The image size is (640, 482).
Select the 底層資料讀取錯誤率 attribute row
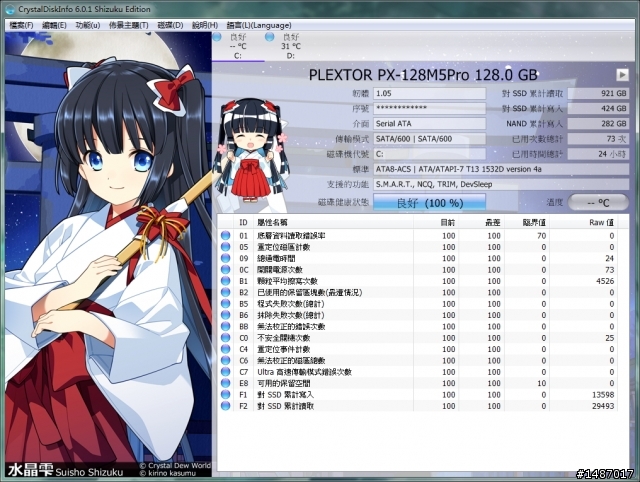coord(417,235)
